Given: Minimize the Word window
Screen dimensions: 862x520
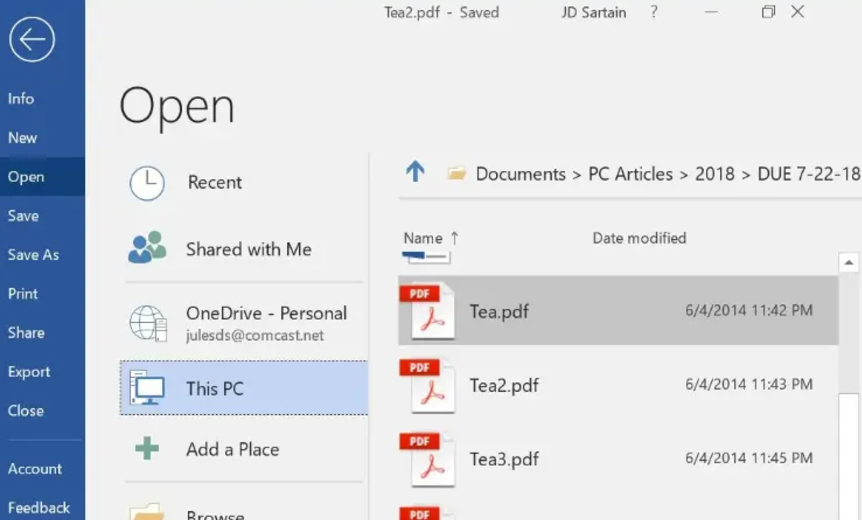Looking at the screenshot, I should [x=711, y=12].
